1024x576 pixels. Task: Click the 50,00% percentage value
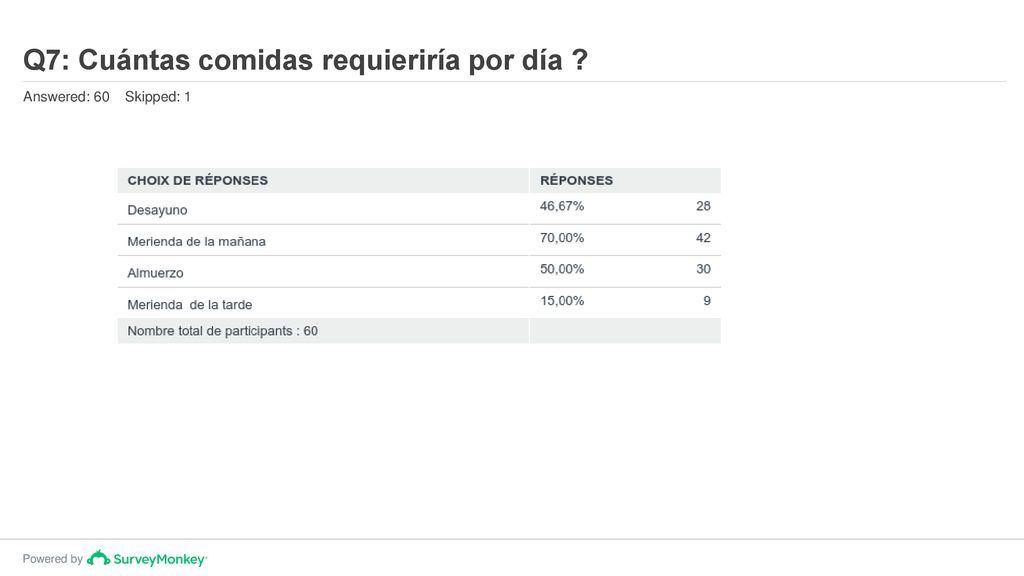tap(562, 269)
